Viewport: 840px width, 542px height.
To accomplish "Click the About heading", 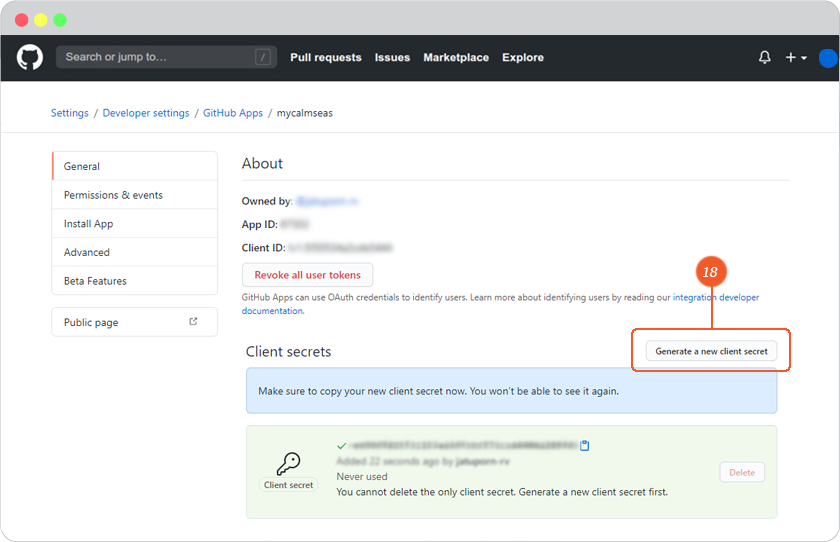I will [262, 163].
